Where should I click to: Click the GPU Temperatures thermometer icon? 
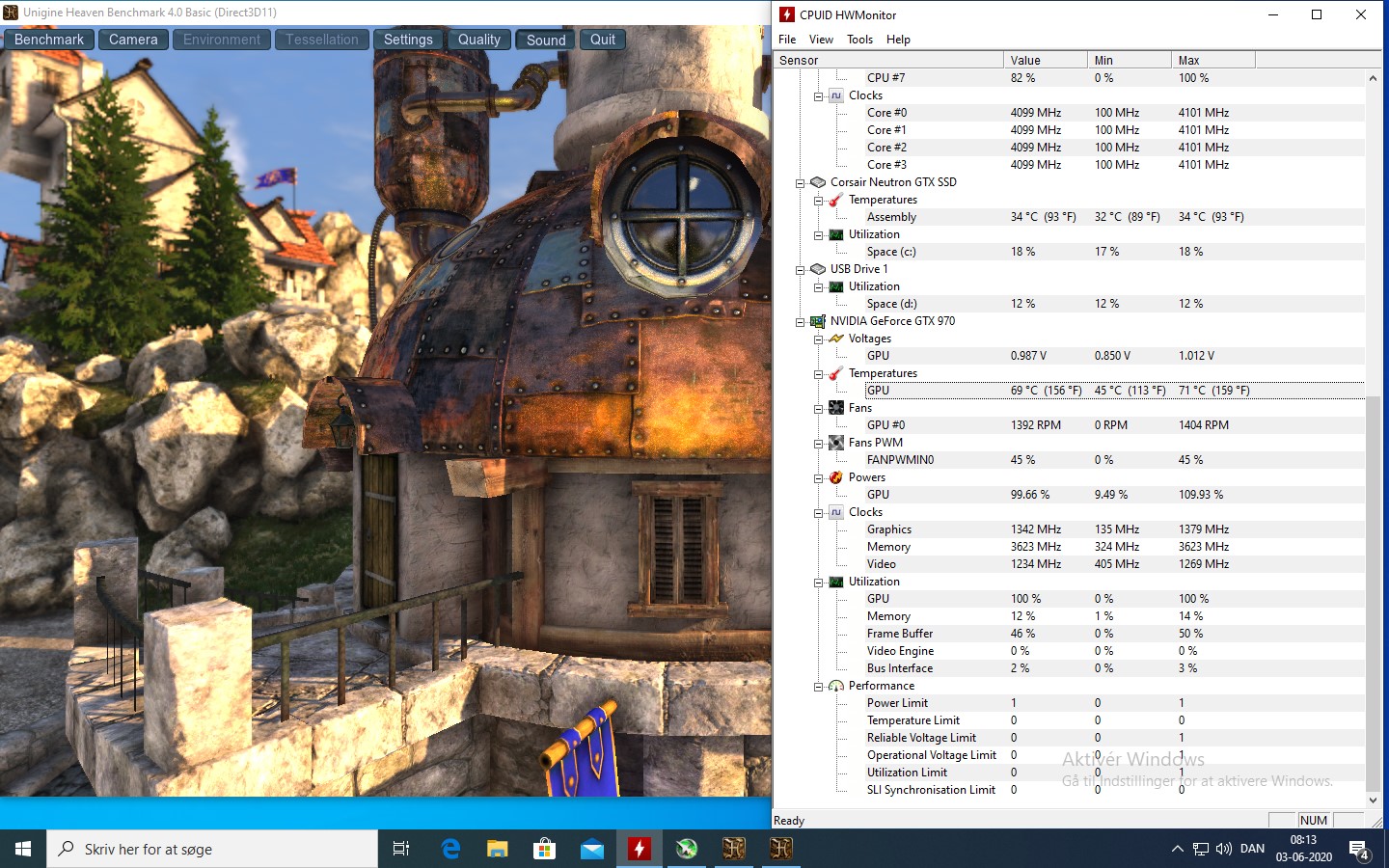coord(836,373)
